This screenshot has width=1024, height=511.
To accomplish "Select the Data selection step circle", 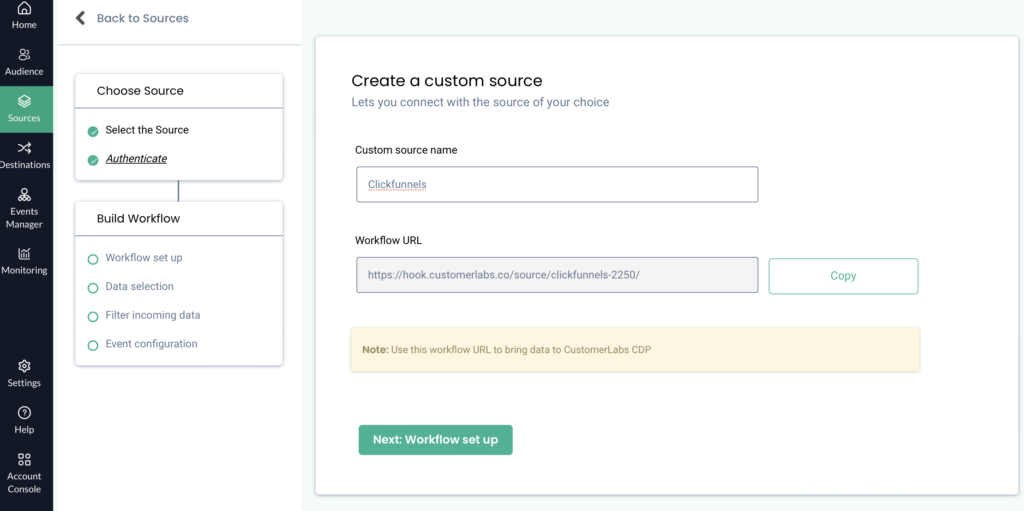I will 93,288.
